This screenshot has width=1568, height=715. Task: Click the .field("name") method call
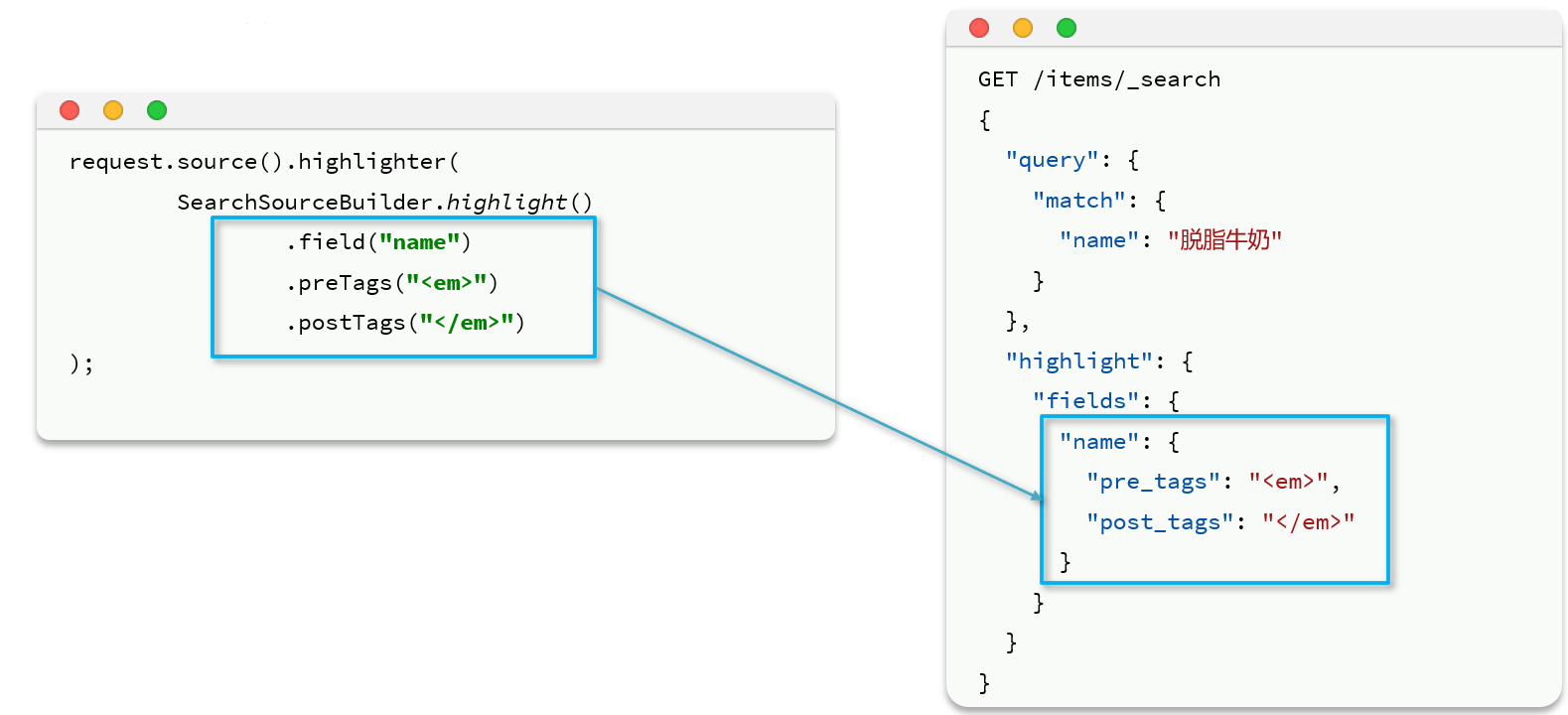coord(378,242)
